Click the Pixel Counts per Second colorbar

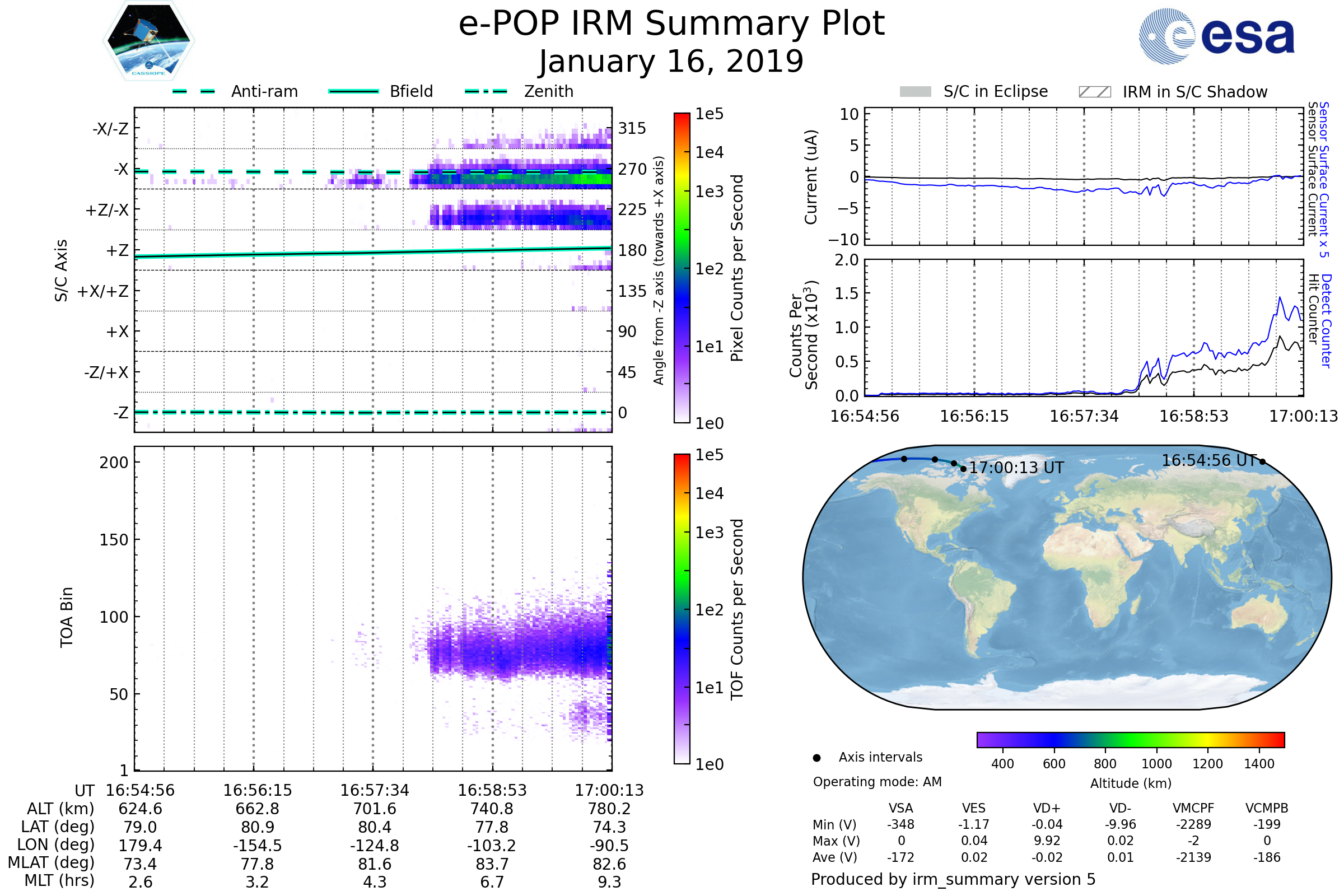[682, 269]
